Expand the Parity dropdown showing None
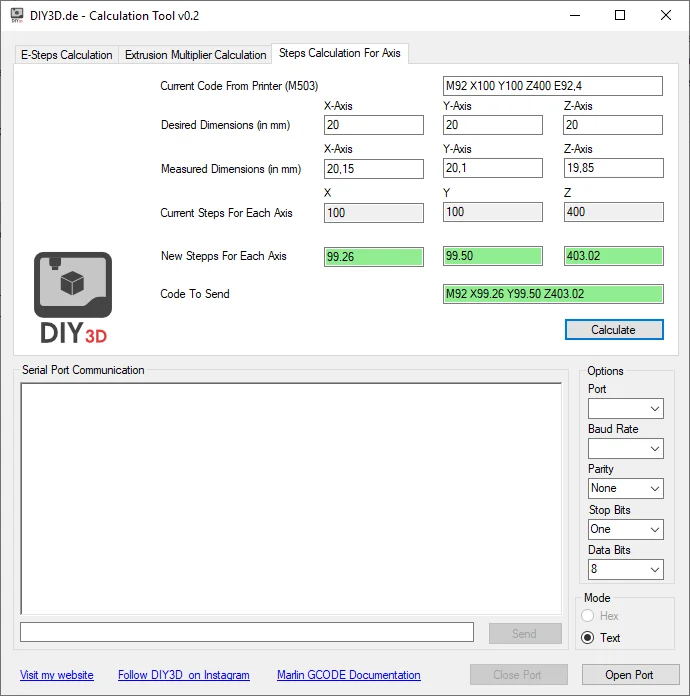This screenshot has width=690, height=696. point(626,488)
